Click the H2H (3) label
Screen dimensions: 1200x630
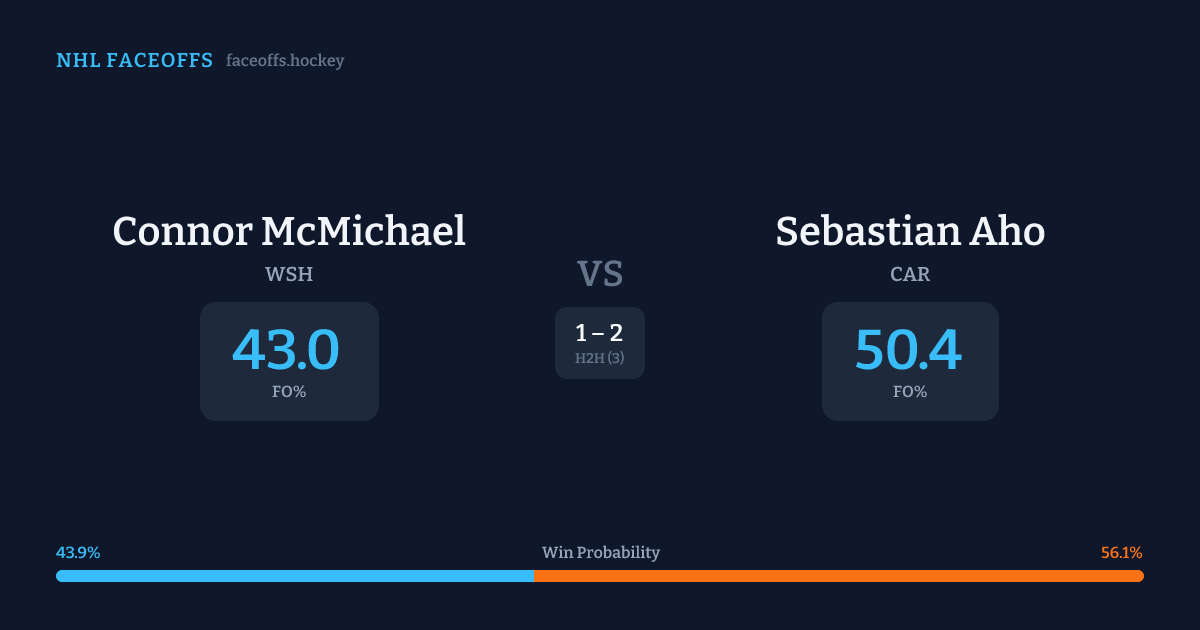tap(600, 358)
